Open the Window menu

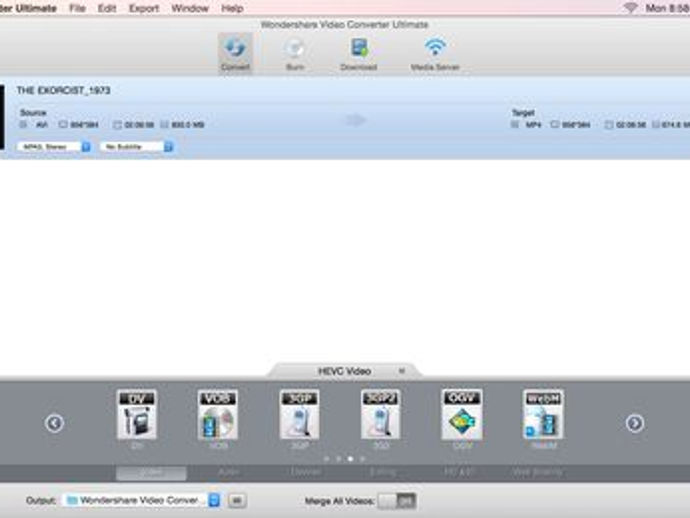tap(190, 8)
